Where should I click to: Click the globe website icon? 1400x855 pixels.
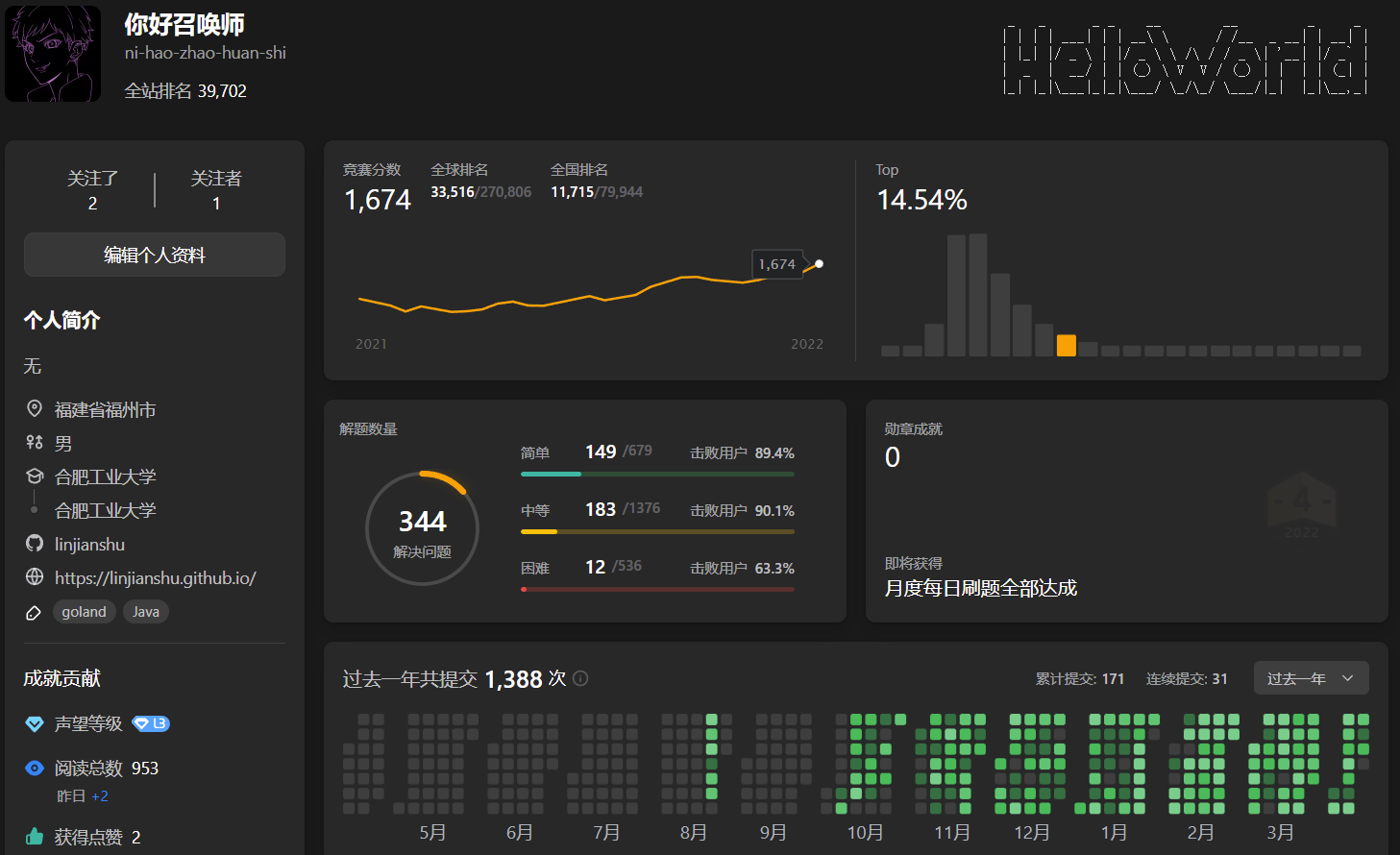[35, 576]
